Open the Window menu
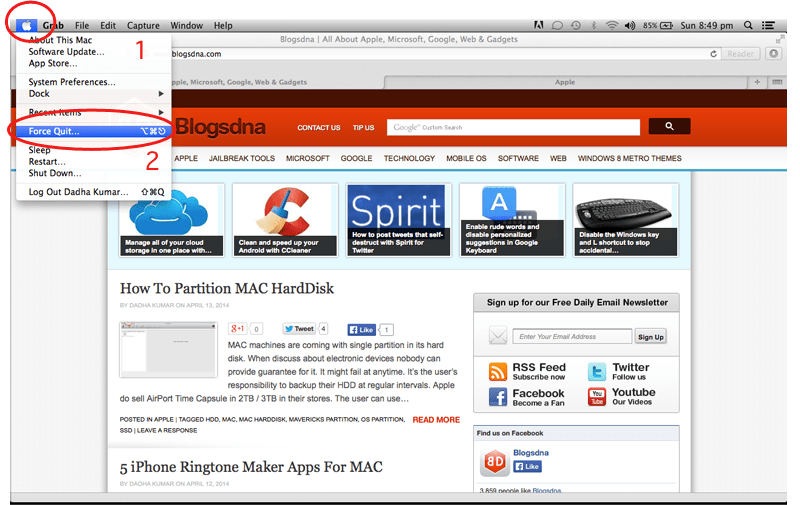The image size is (800, 505). click(x=186, y=25)
